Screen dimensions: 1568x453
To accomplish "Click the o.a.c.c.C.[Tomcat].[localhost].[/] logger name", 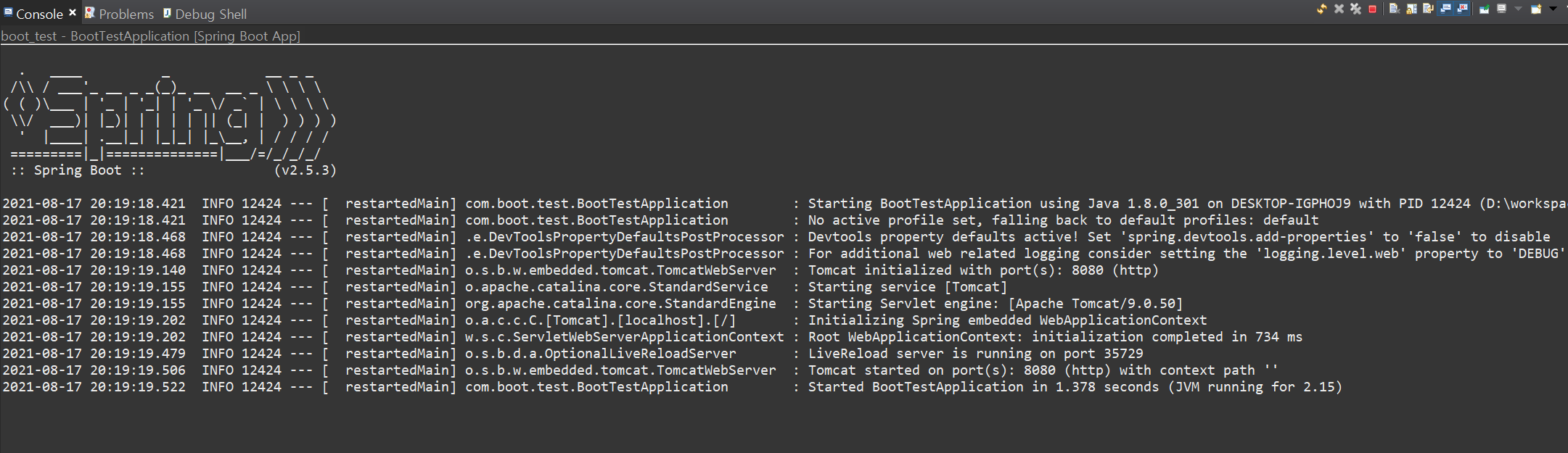I will point(600,320).
